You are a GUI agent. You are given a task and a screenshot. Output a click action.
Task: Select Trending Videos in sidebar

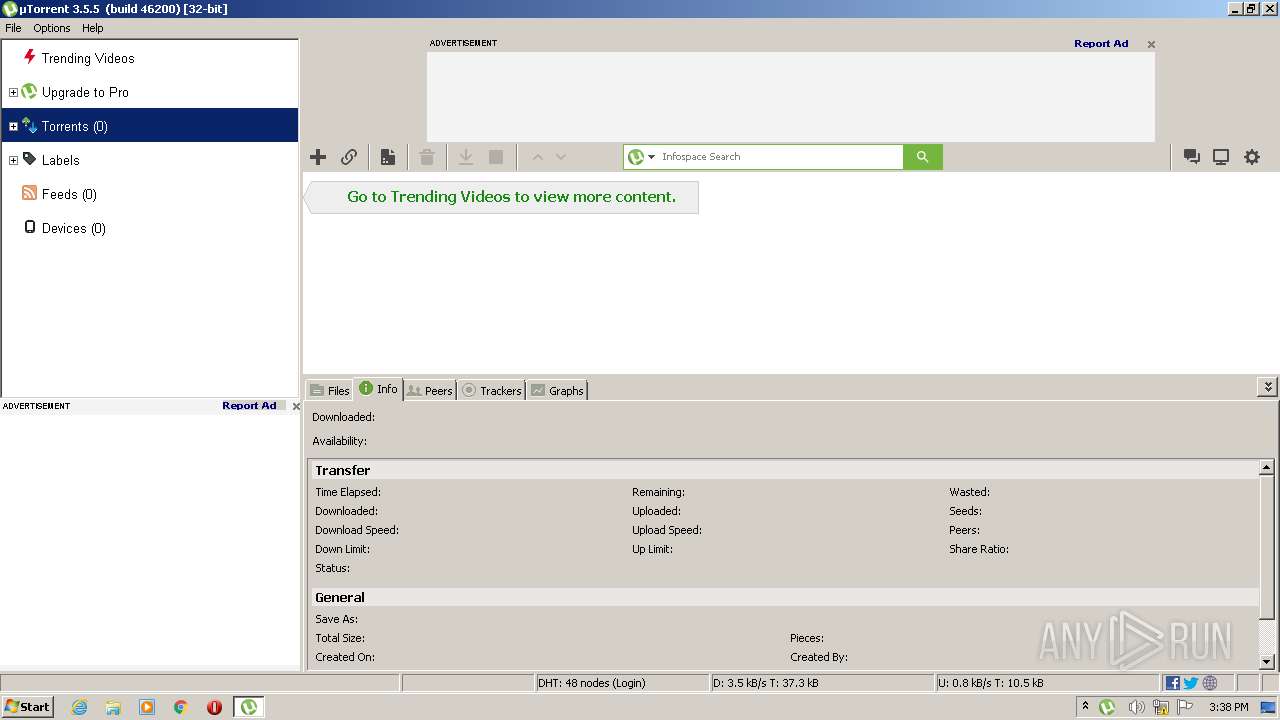[x=88, y=58]
